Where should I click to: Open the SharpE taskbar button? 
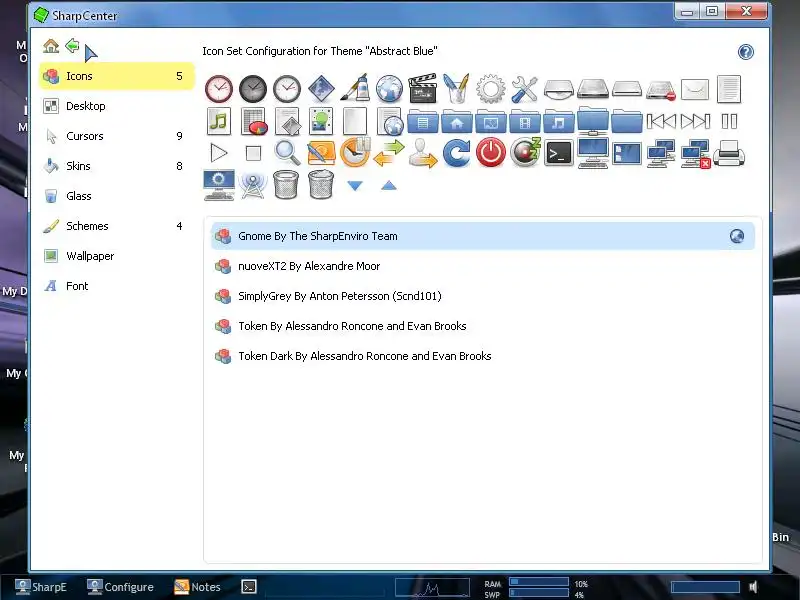pos(41,587)
